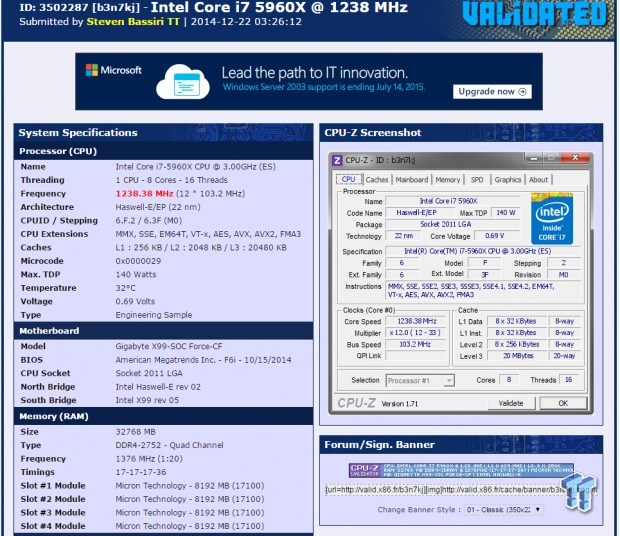Click the Steven Bassiri TT submitter link
The image size is (620, 536).
click(133, 21)
